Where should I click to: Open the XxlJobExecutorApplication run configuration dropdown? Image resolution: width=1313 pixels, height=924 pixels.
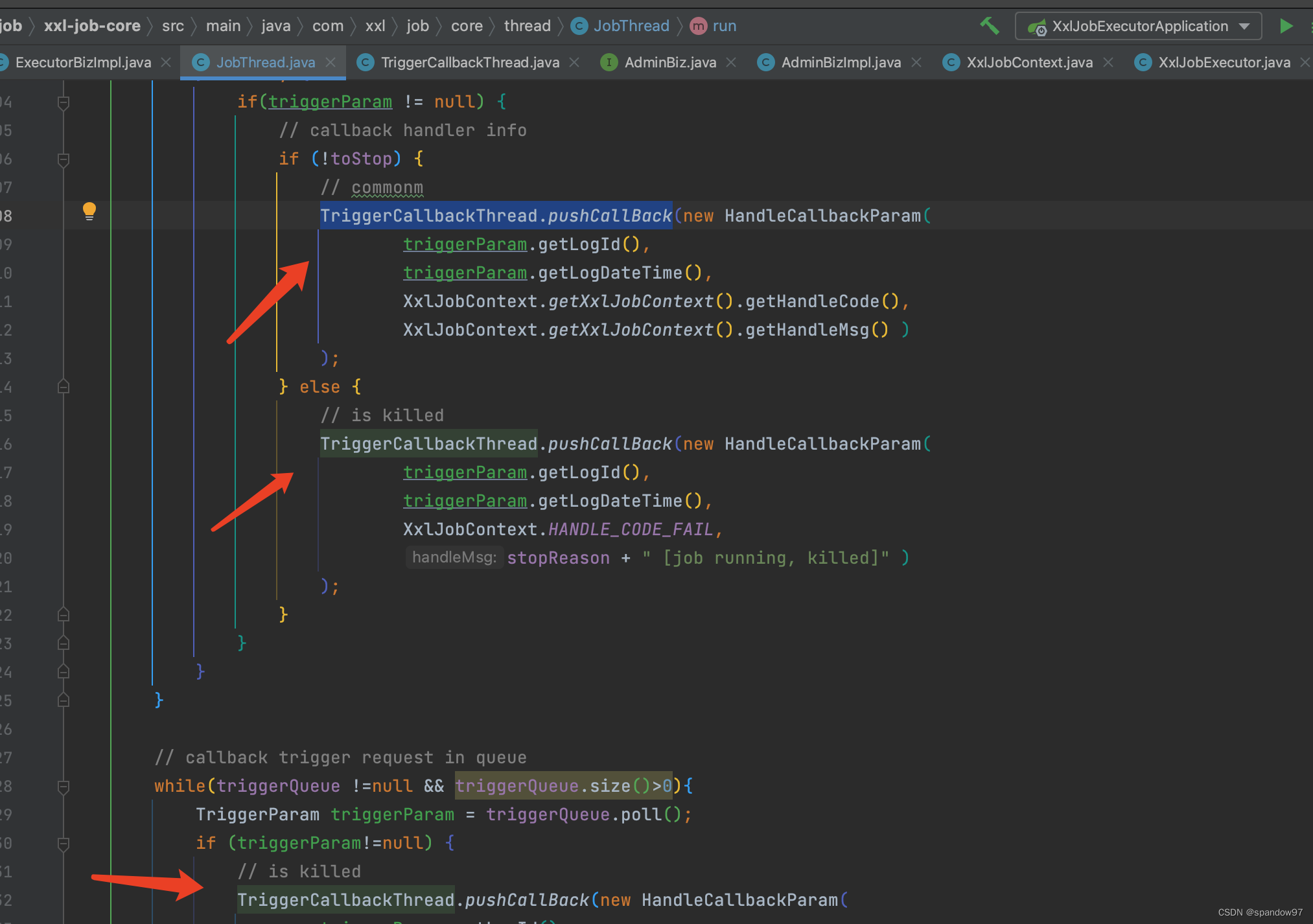pyautogui.click(x=1138, y=26)
